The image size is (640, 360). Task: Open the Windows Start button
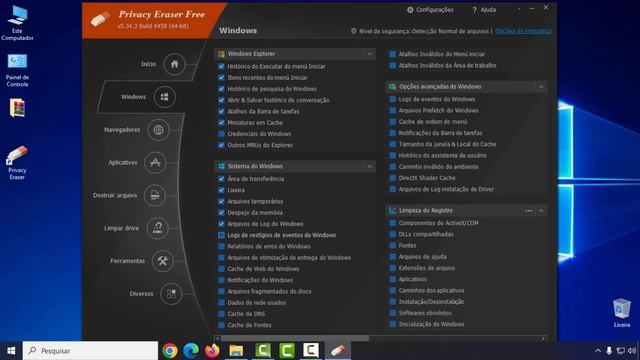click(x=11, y=351)
